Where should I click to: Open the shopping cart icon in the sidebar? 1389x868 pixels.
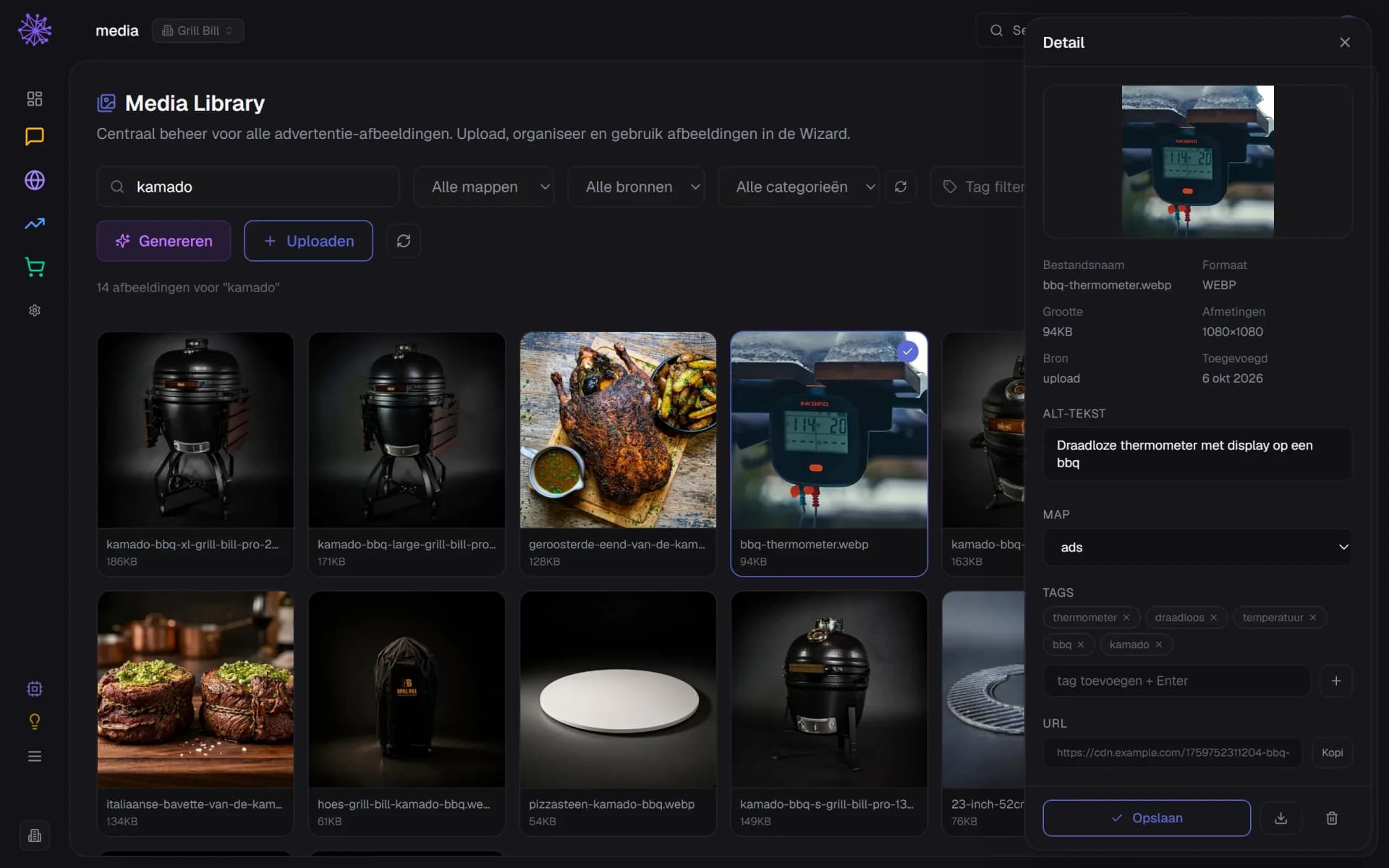[35, 267]
